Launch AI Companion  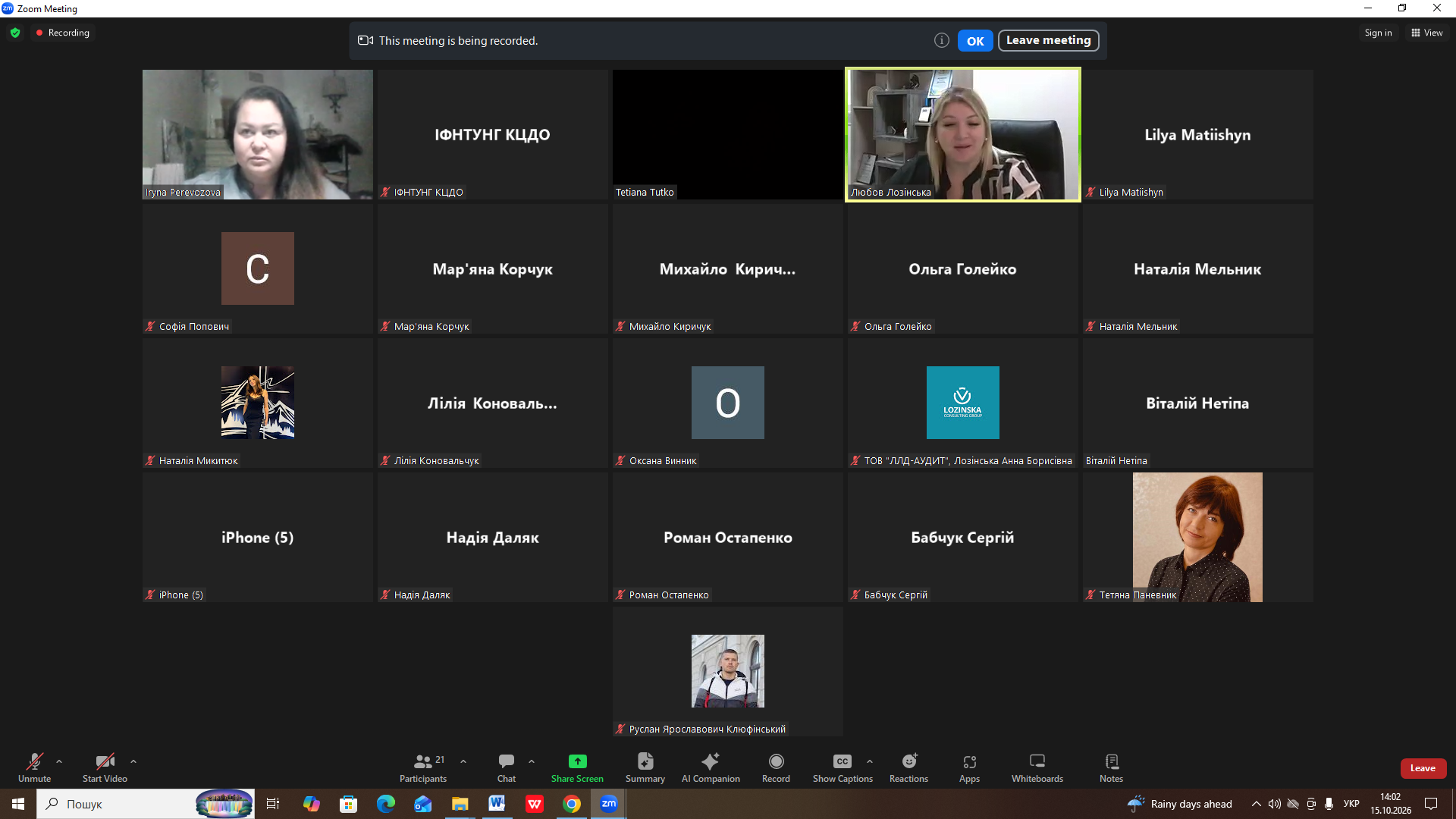[711, 767]
